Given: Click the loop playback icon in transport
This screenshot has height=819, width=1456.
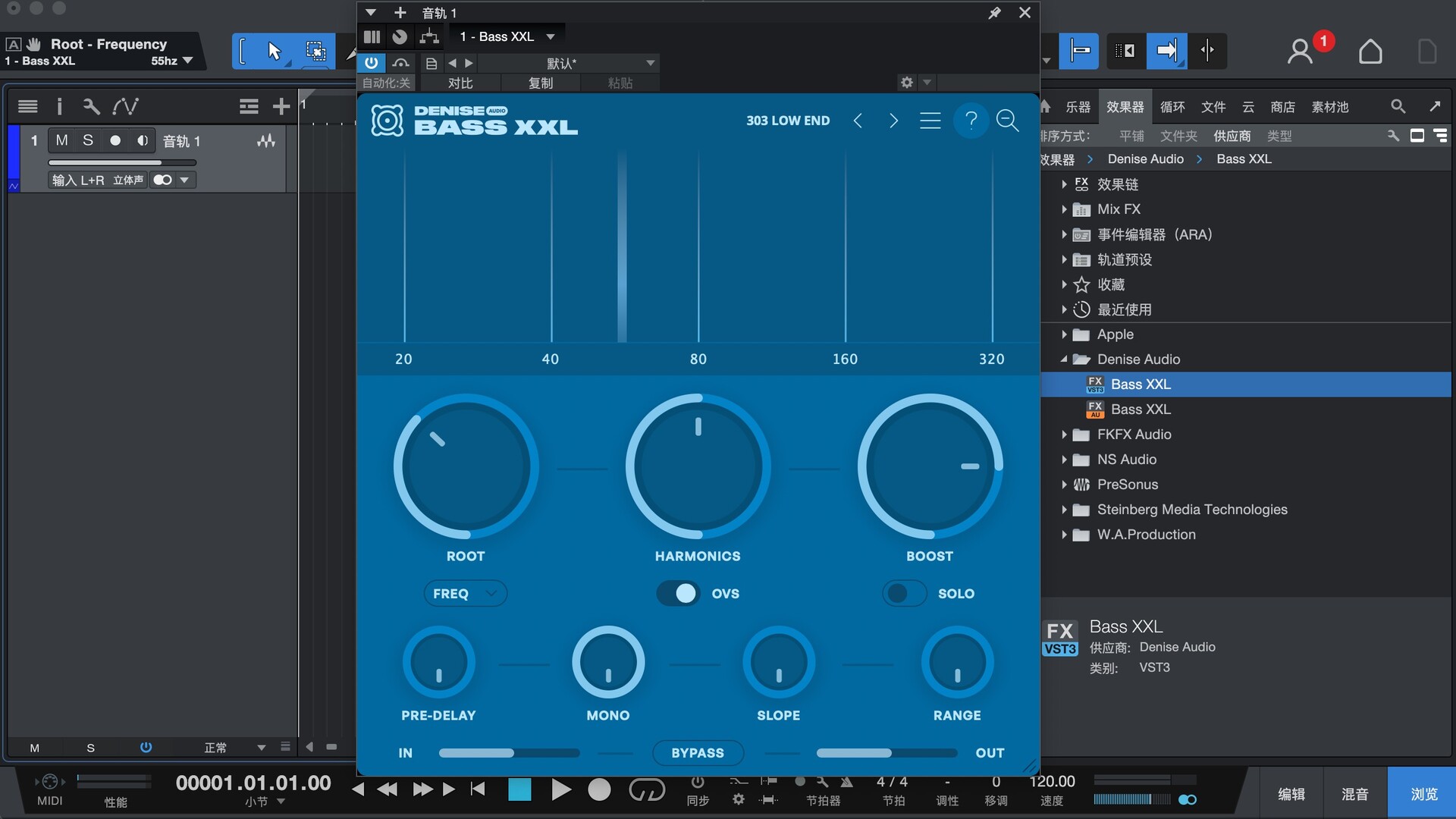Looking at the screenshot, I should [x=647, y=790].
